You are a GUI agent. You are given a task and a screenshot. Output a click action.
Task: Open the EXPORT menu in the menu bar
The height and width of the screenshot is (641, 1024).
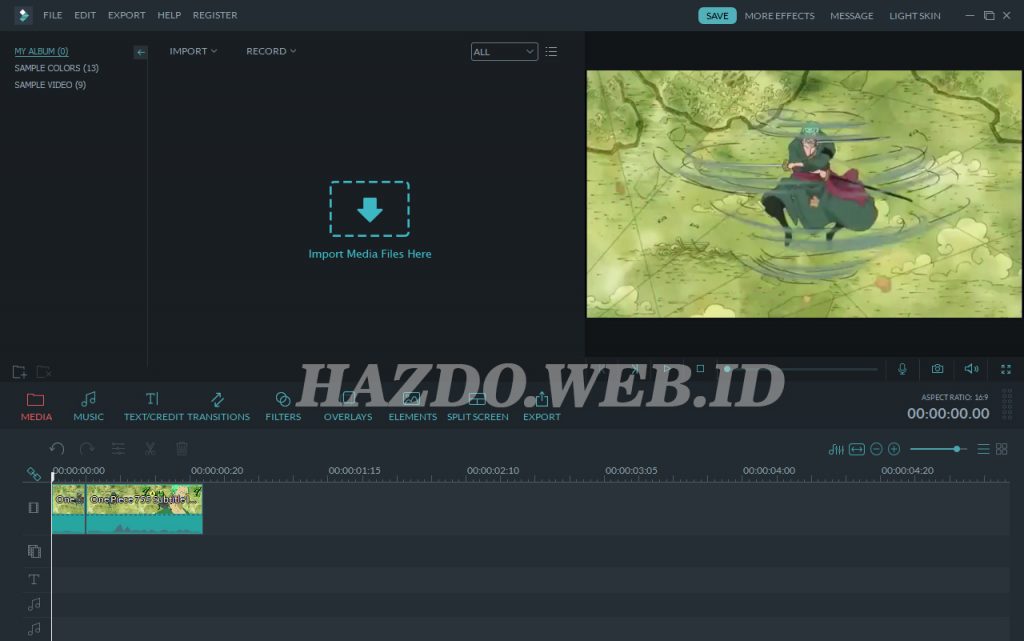[x=126, y=15]
